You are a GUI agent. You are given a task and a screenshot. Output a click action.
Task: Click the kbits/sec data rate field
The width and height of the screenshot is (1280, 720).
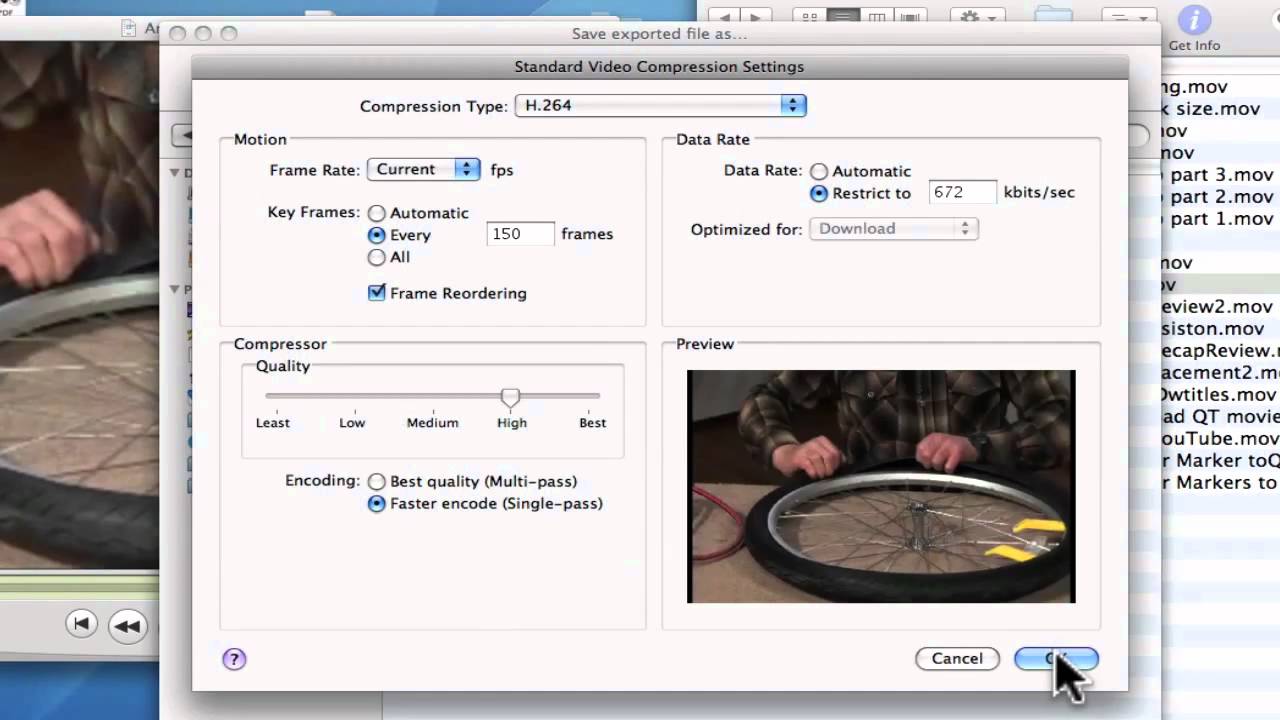(962, 192)
